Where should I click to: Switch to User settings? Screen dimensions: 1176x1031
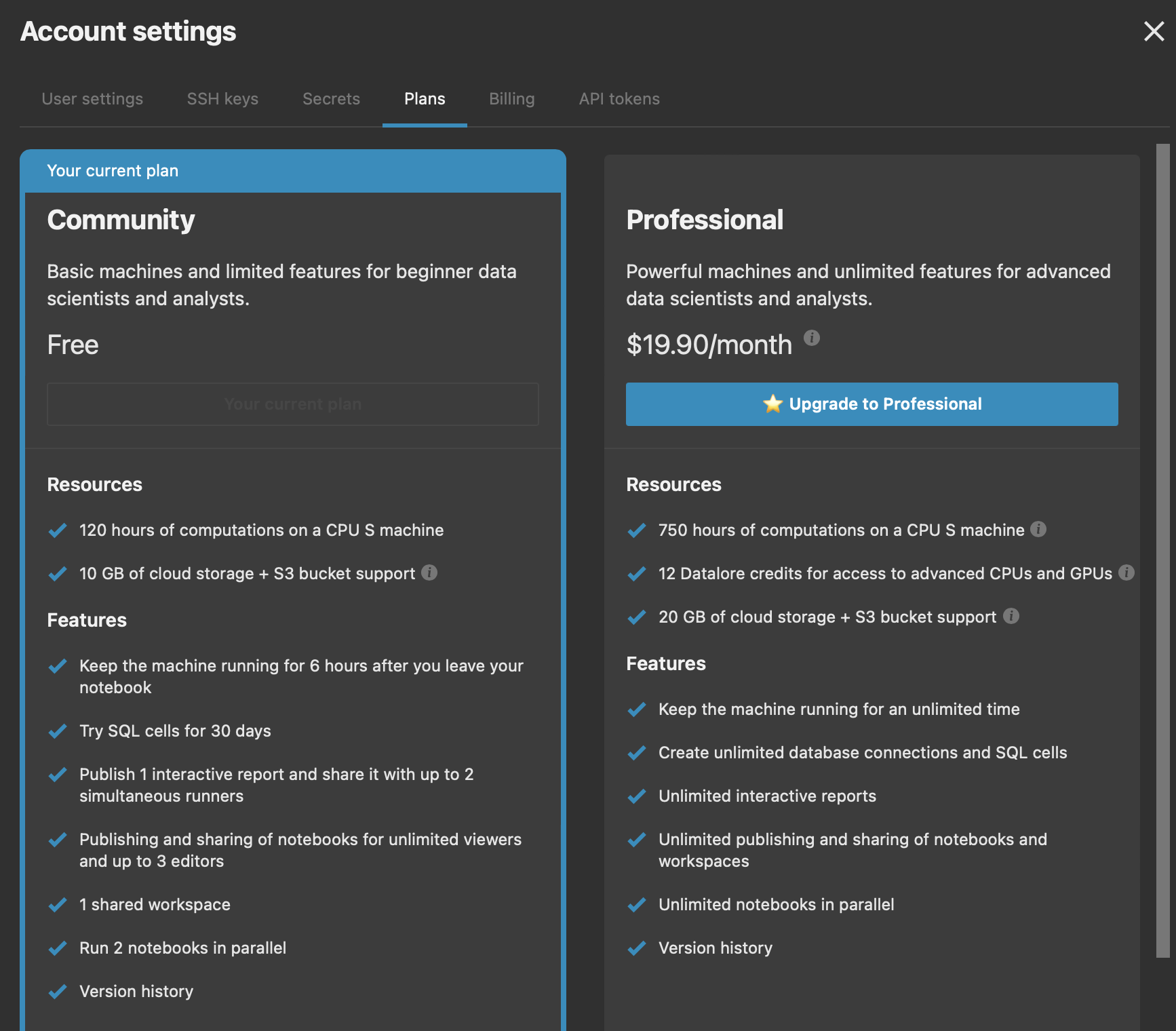92,98
